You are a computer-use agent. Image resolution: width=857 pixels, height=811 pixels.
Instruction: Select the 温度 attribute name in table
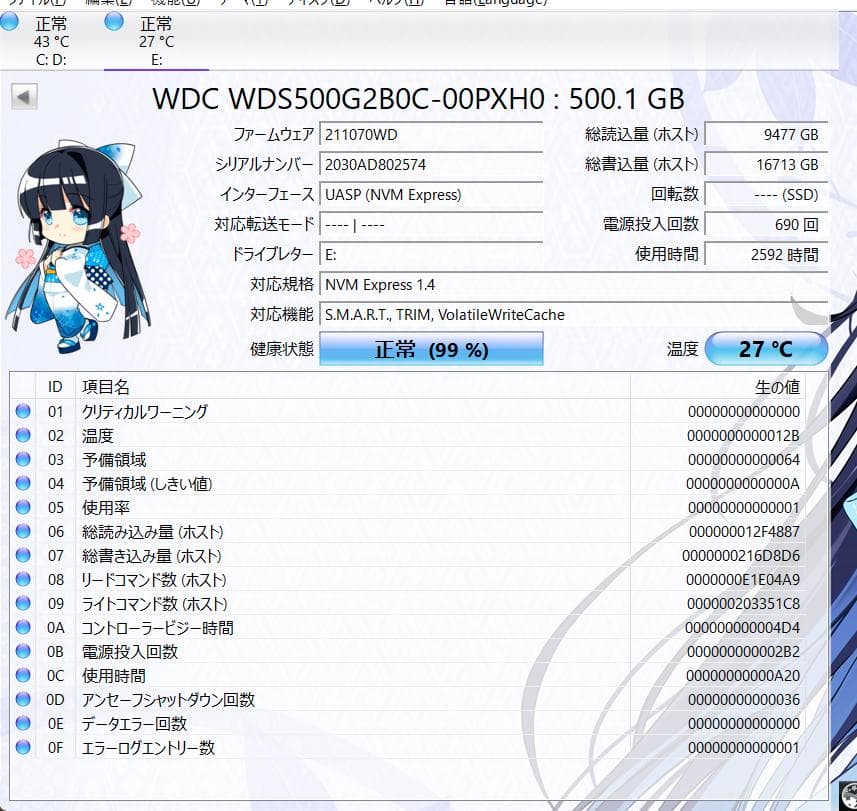[98, 436]
